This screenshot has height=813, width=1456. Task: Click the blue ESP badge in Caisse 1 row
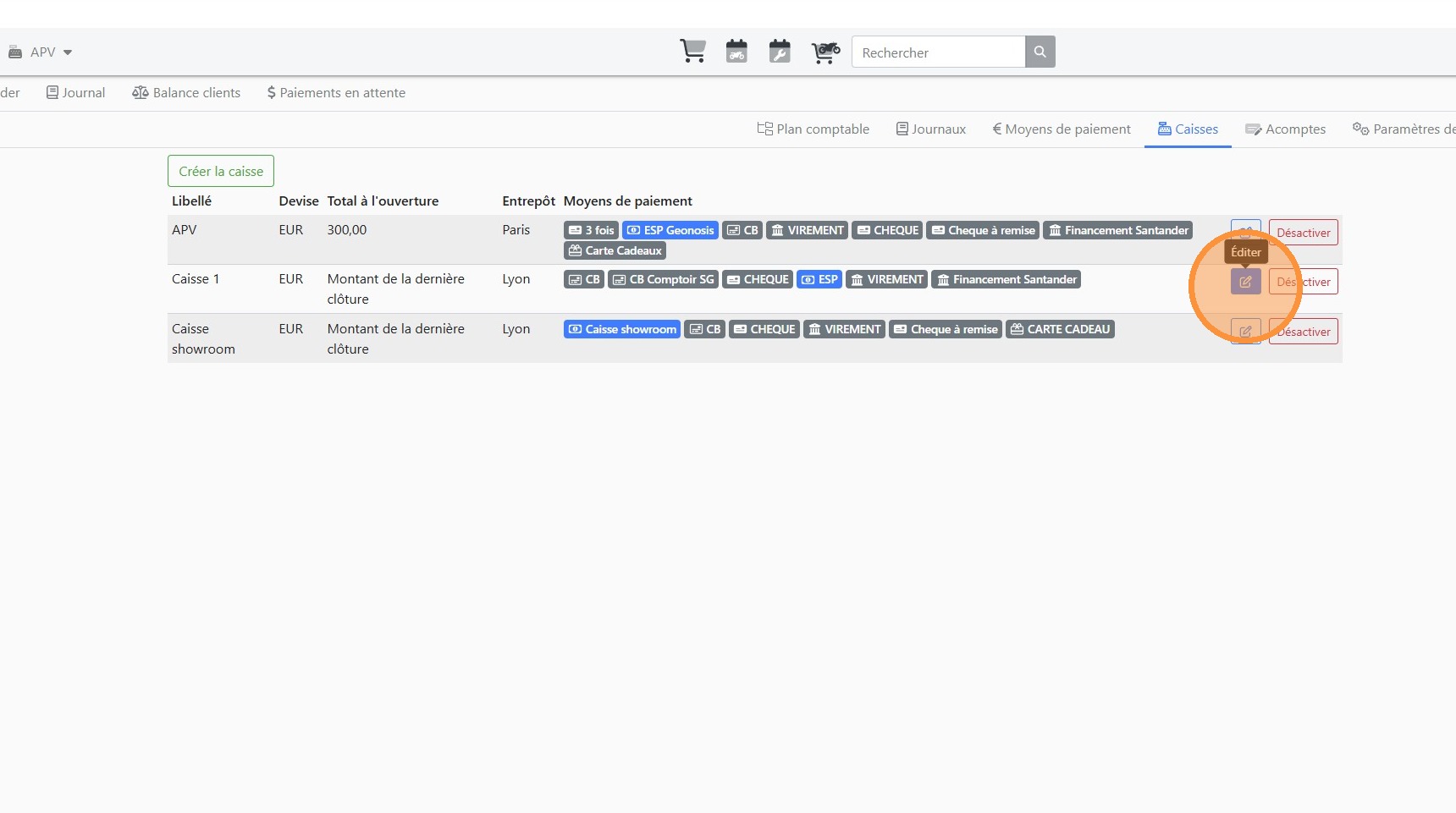tap(819, 279)
